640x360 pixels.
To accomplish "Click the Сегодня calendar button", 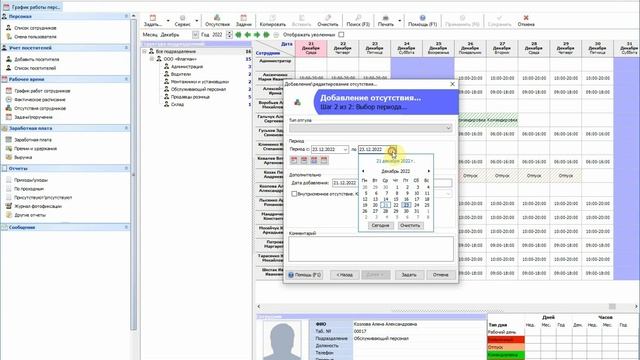I will 380,225.
